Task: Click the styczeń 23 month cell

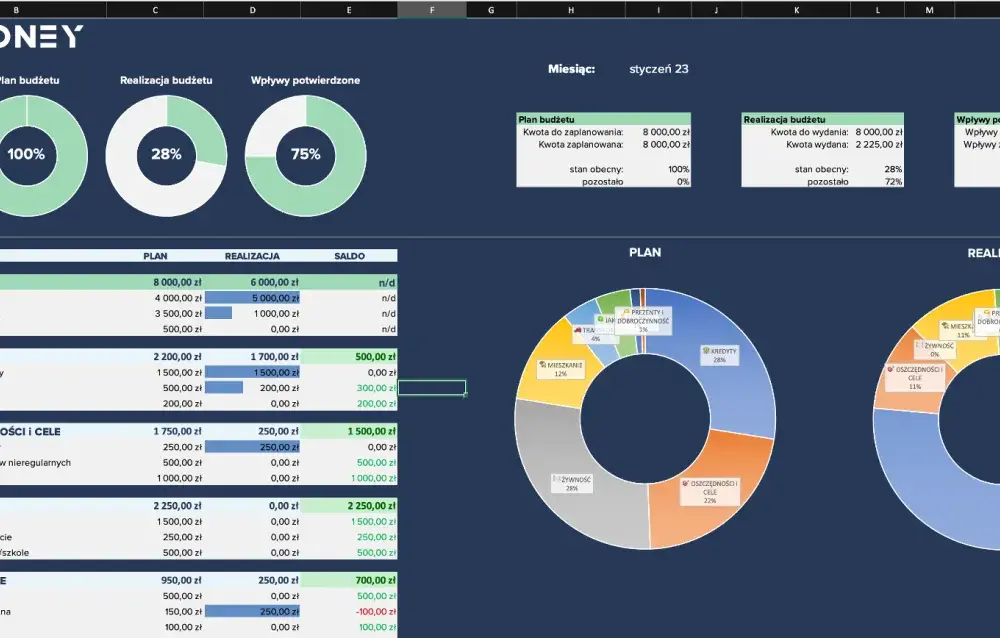Action: (659, 69)
